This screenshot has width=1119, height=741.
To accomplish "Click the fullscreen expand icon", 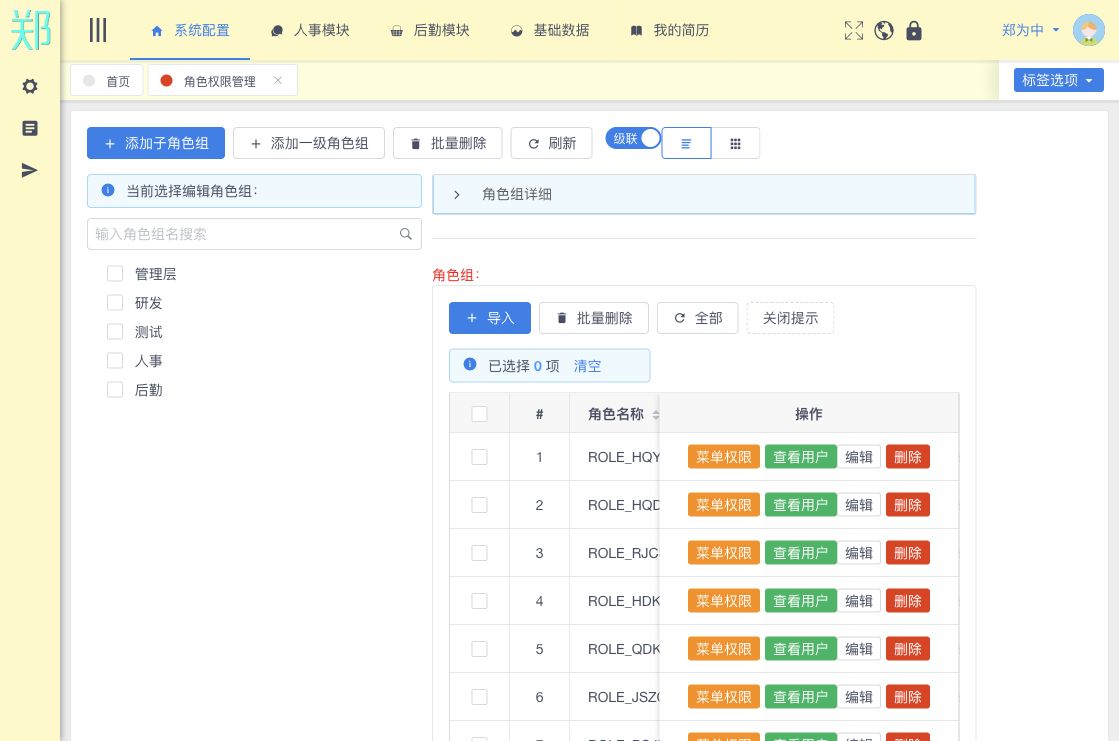I will click(854, 31).
